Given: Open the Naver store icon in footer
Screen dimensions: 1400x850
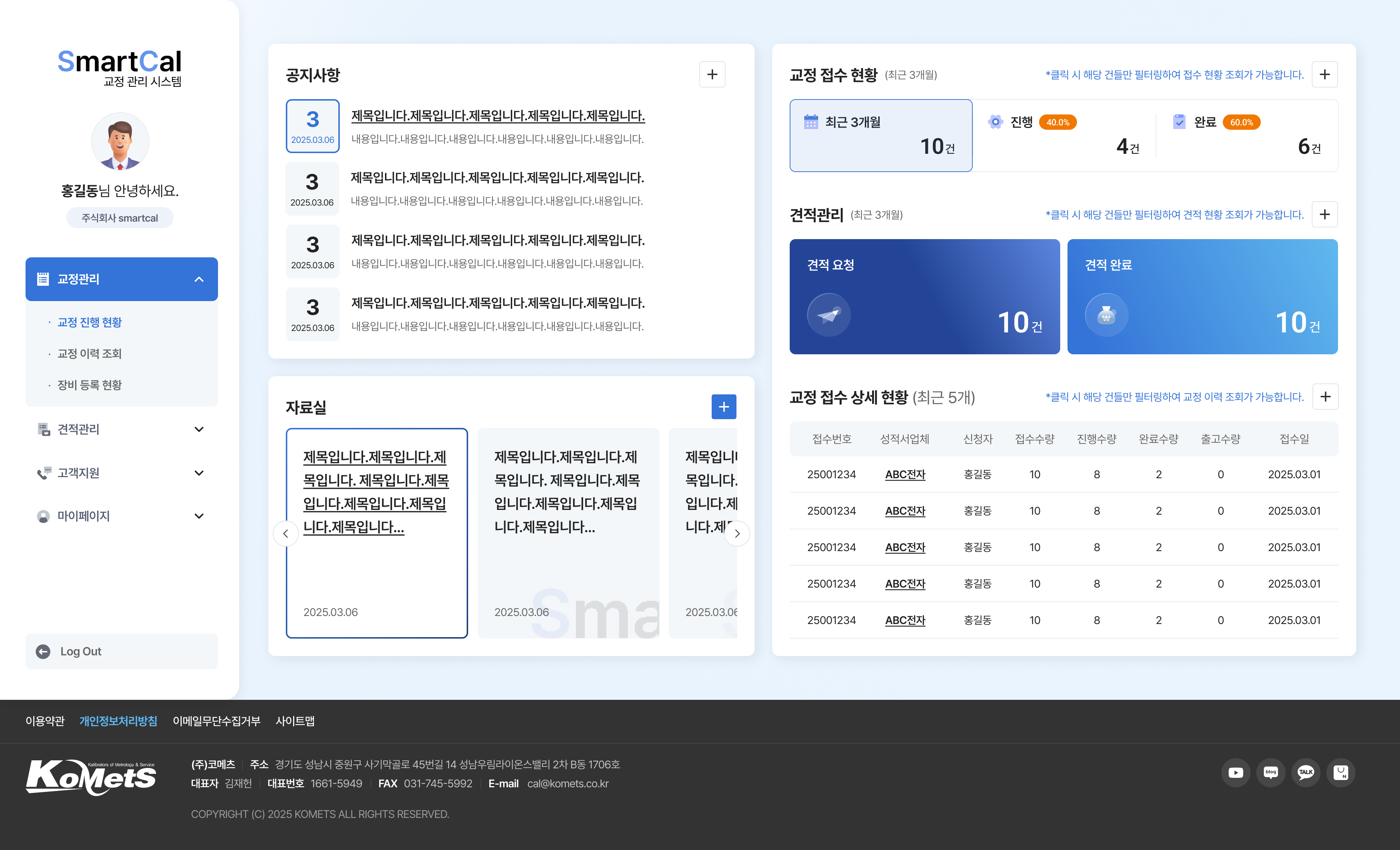Looking at the screenshot, I should [x=1340, y=772].
